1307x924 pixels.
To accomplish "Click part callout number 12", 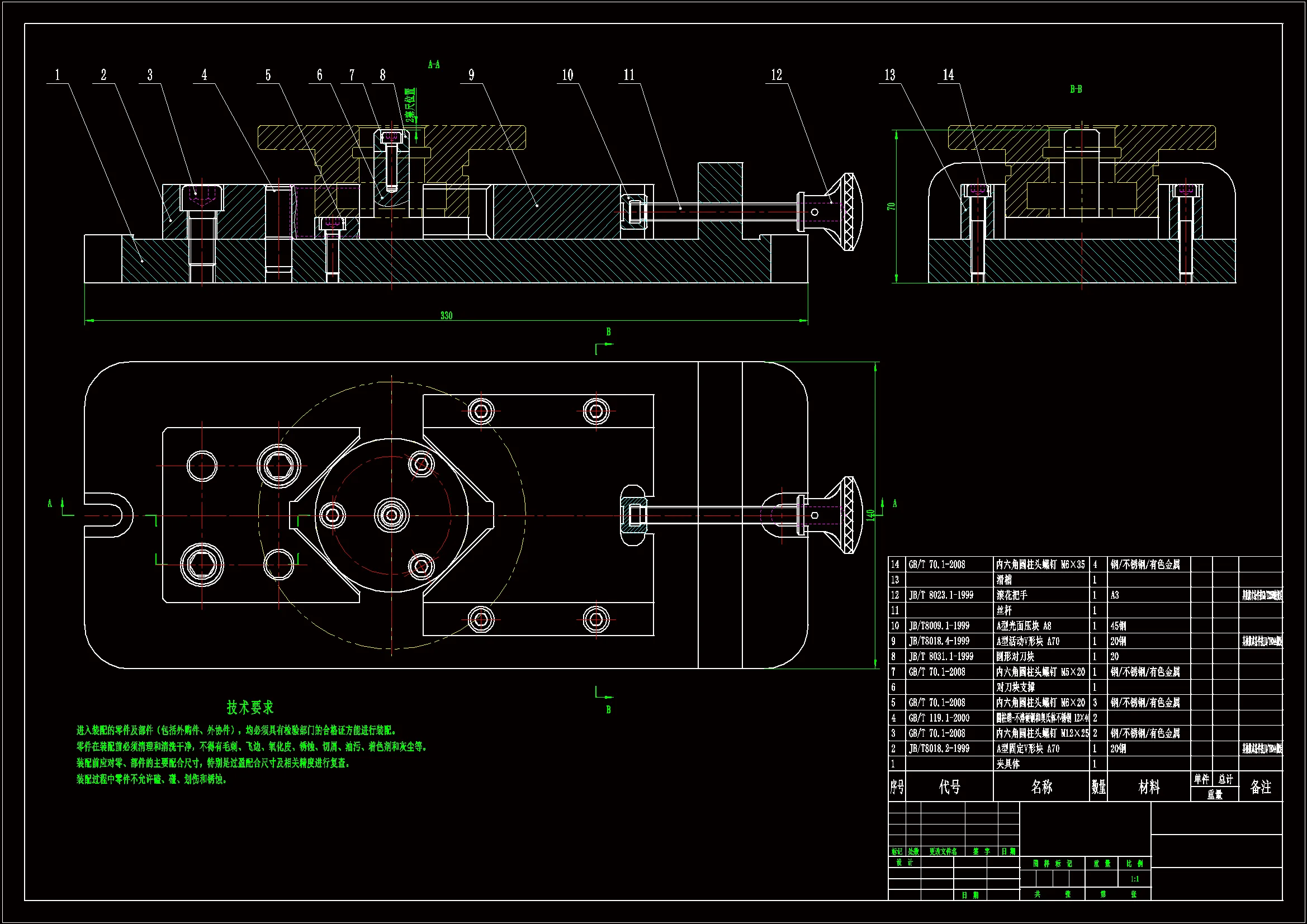I will (776, 75).
